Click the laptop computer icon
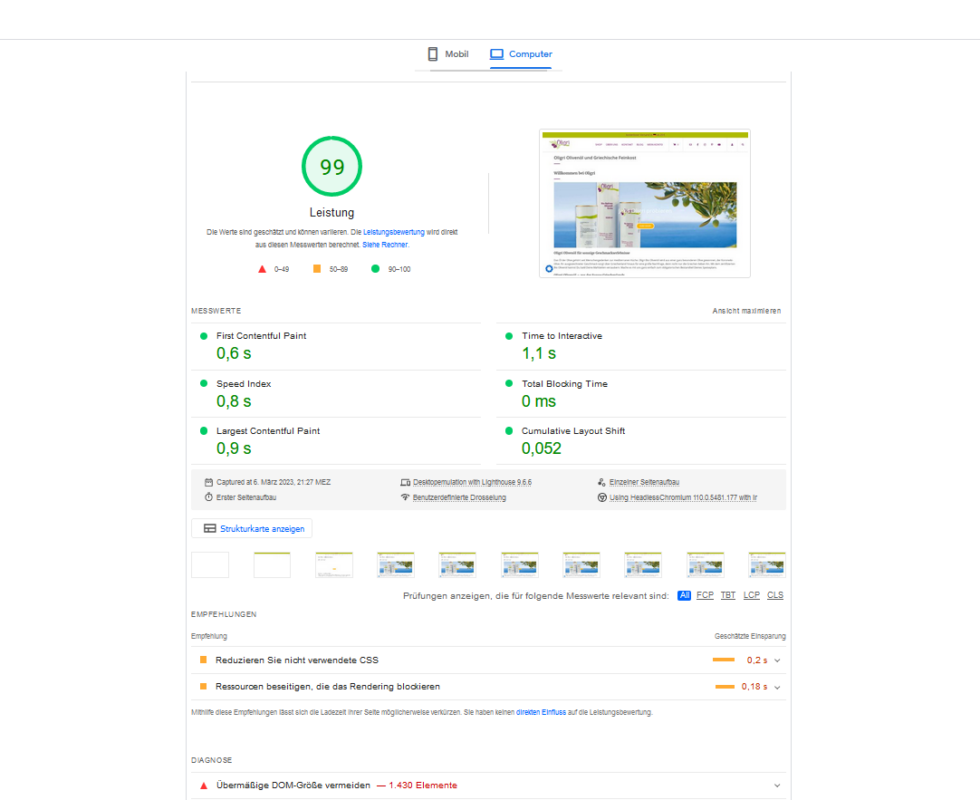The height and width of the screenshot is (800, 980). tap(497, 54)
